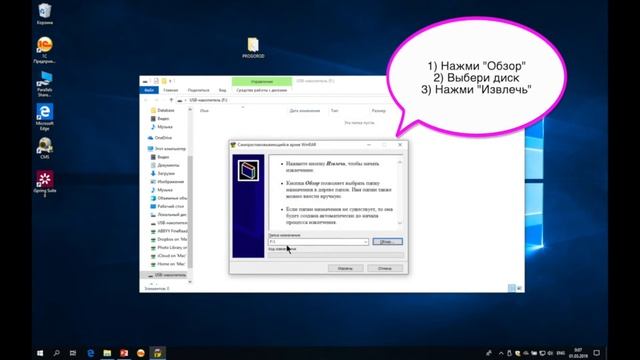The height and width of the screenshot is (360, 640).
Task: Select Этот компьютер in the sidebar
Action: point(167,149)
